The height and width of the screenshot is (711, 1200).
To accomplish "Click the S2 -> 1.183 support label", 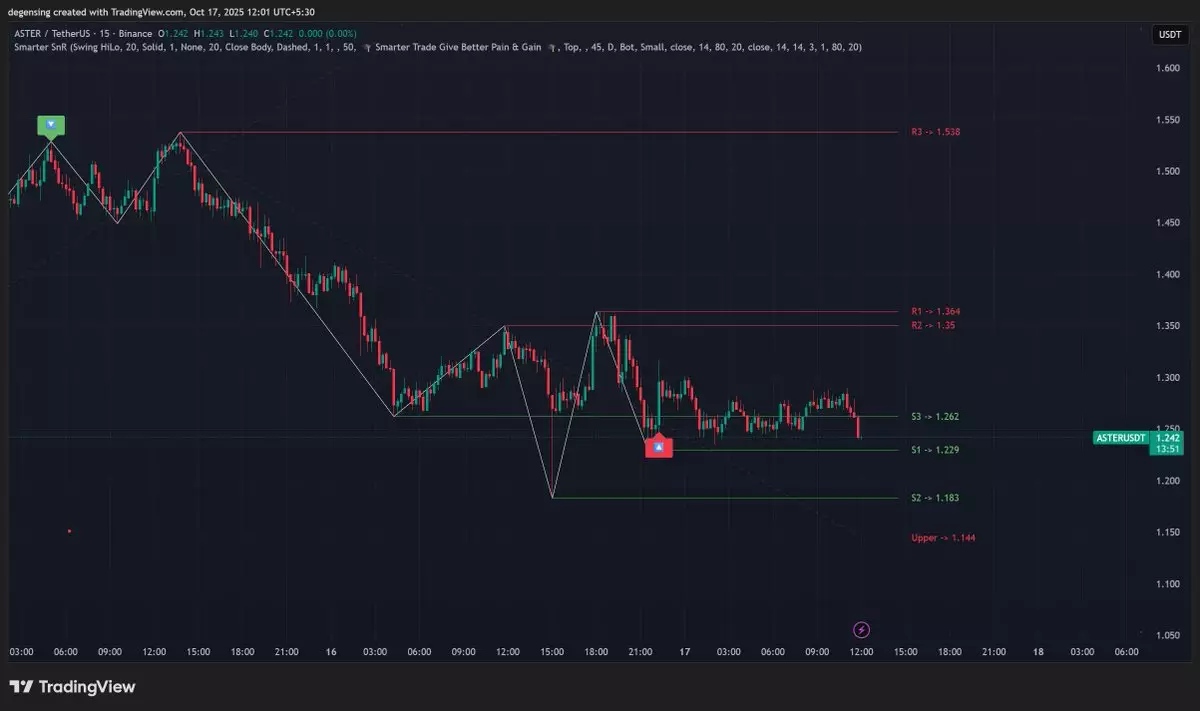I will point(935,498).
